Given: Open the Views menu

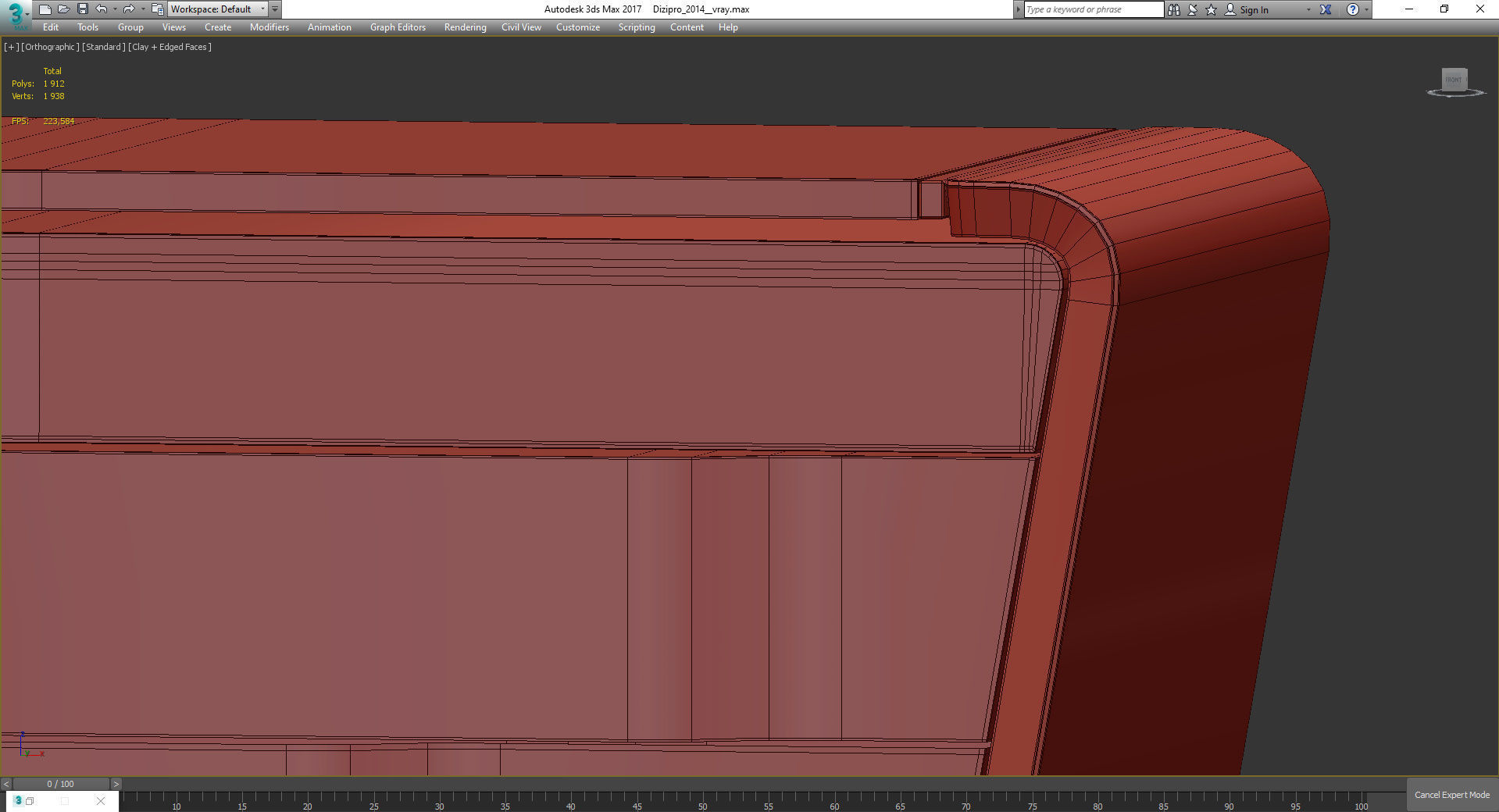Looking at the screenshot, I should 174,27.
